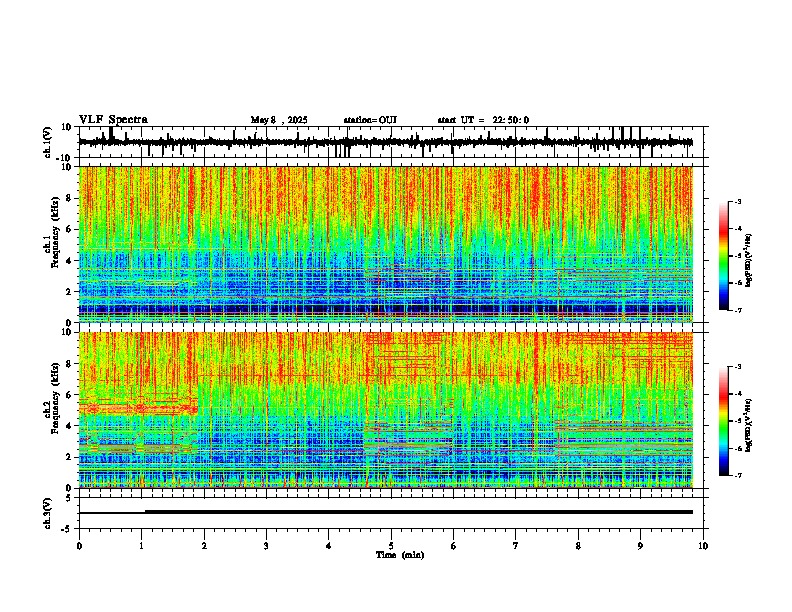Click the ch.2 spectrogram color bar
This screenshot has height=612, width=792.
tap(723, 421)
